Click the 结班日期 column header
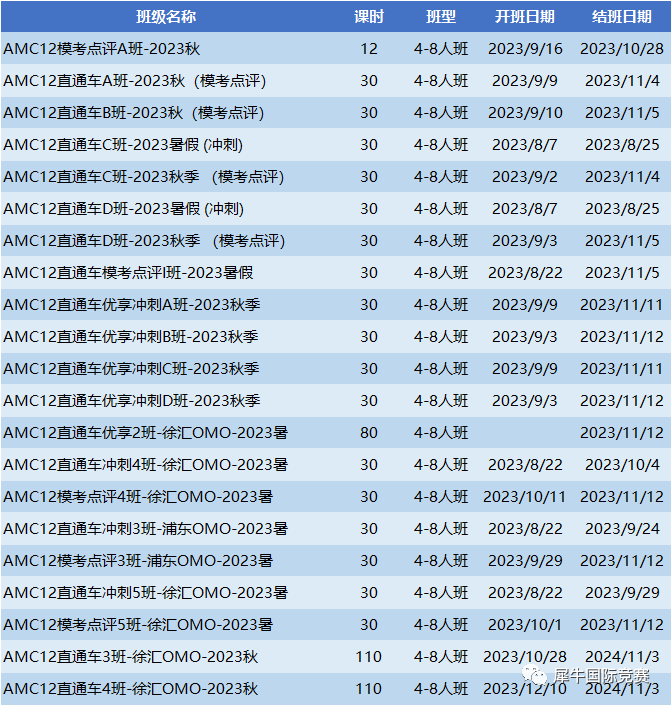Viewport: 671px width, 705px height. (622, 17)
